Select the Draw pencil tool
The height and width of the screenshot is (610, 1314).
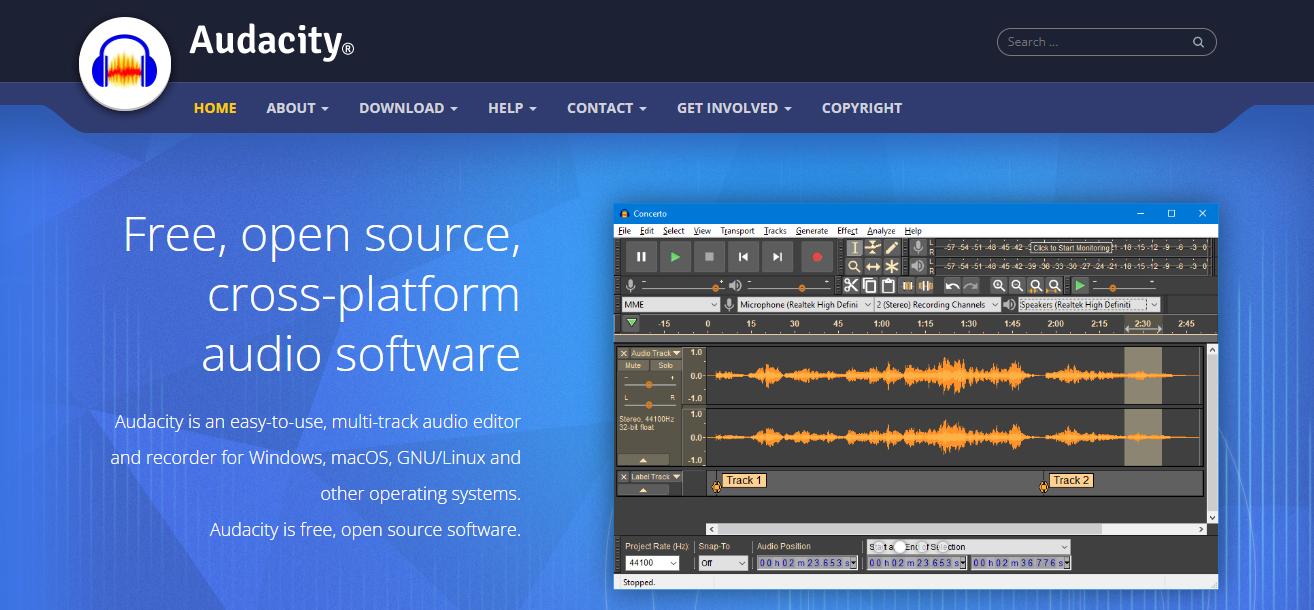[891, 248]
